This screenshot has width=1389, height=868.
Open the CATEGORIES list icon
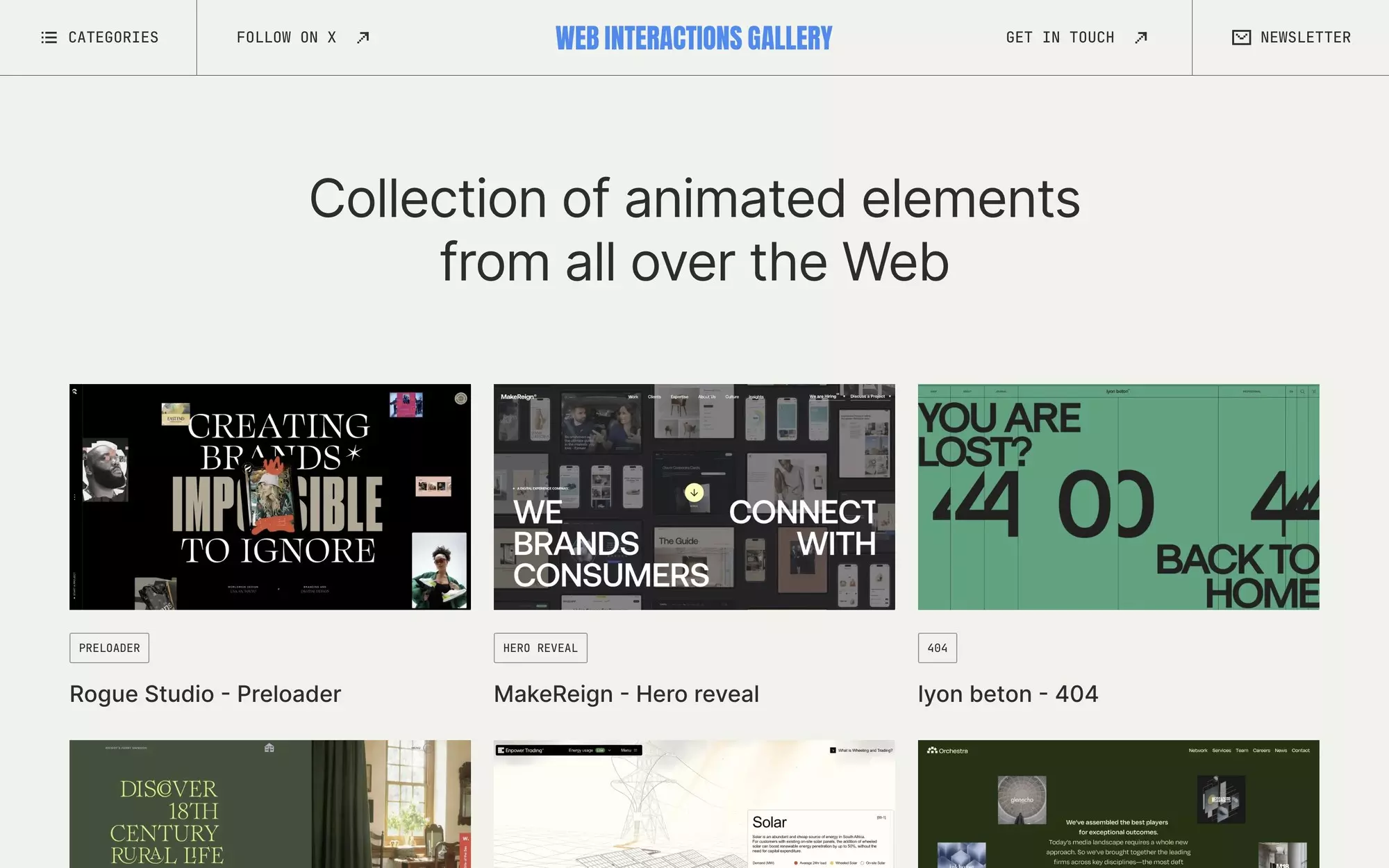tap(49, 37)
